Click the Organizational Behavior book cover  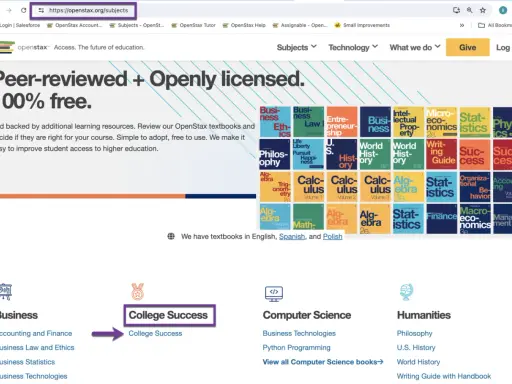coord(475,187)
